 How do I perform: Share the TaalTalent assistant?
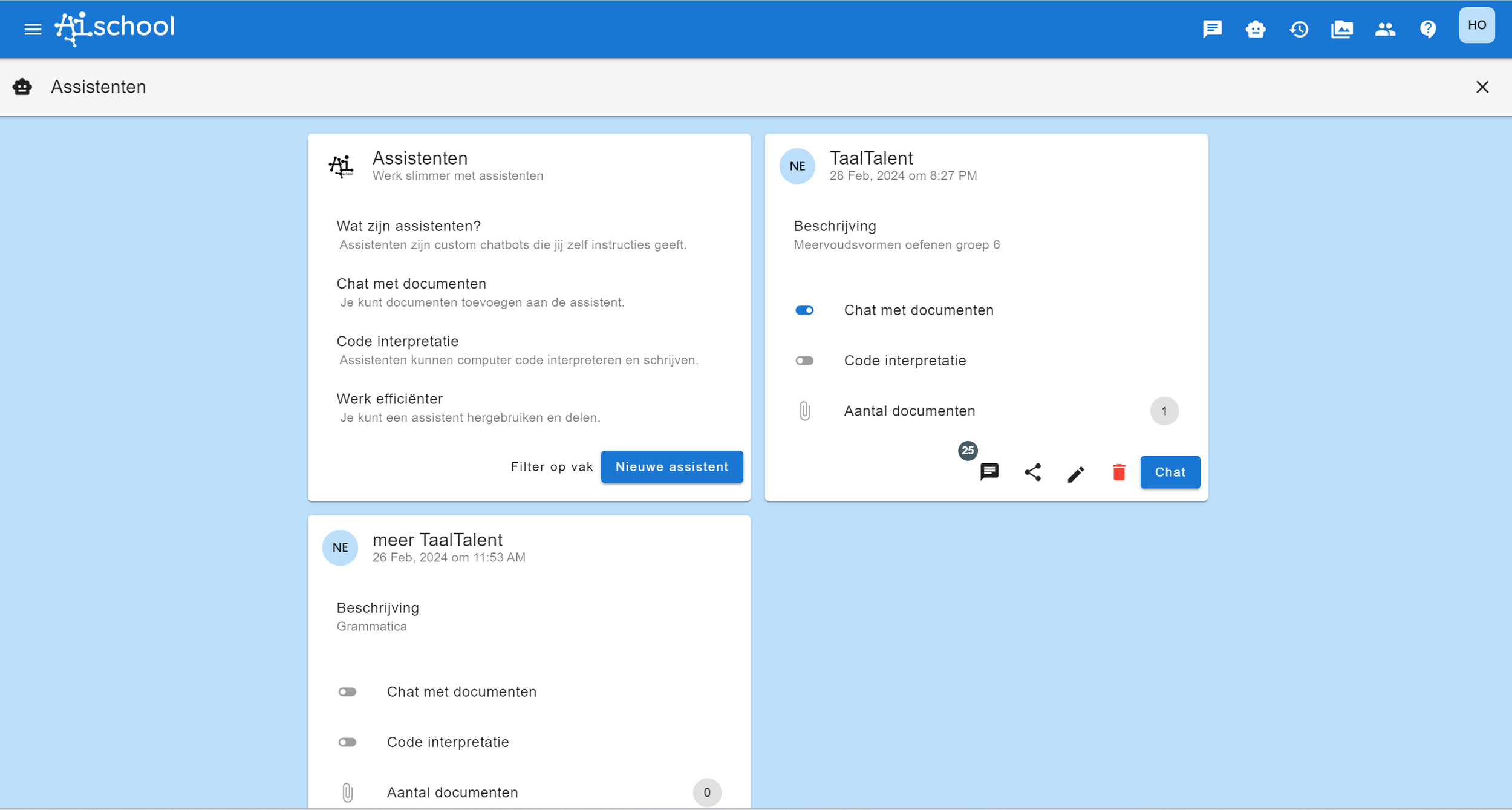1032,472
